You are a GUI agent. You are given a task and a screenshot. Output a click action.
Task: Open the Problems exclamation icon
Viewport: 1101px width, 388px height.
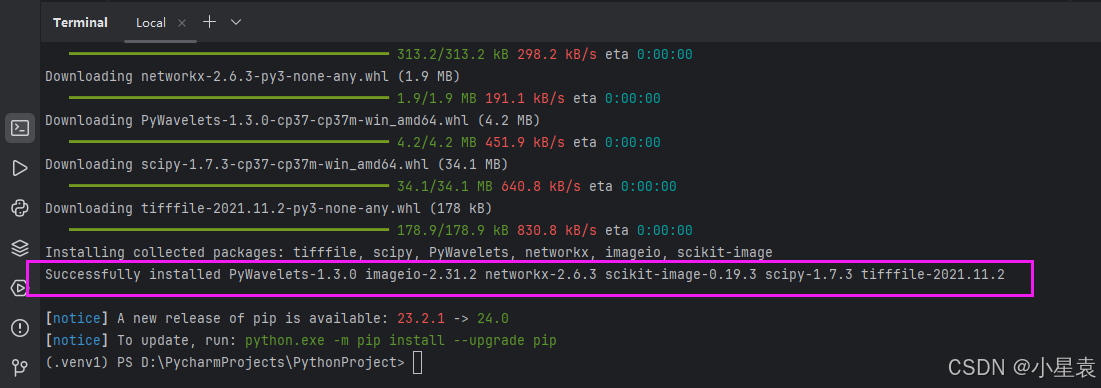click(x=20, y=328)
